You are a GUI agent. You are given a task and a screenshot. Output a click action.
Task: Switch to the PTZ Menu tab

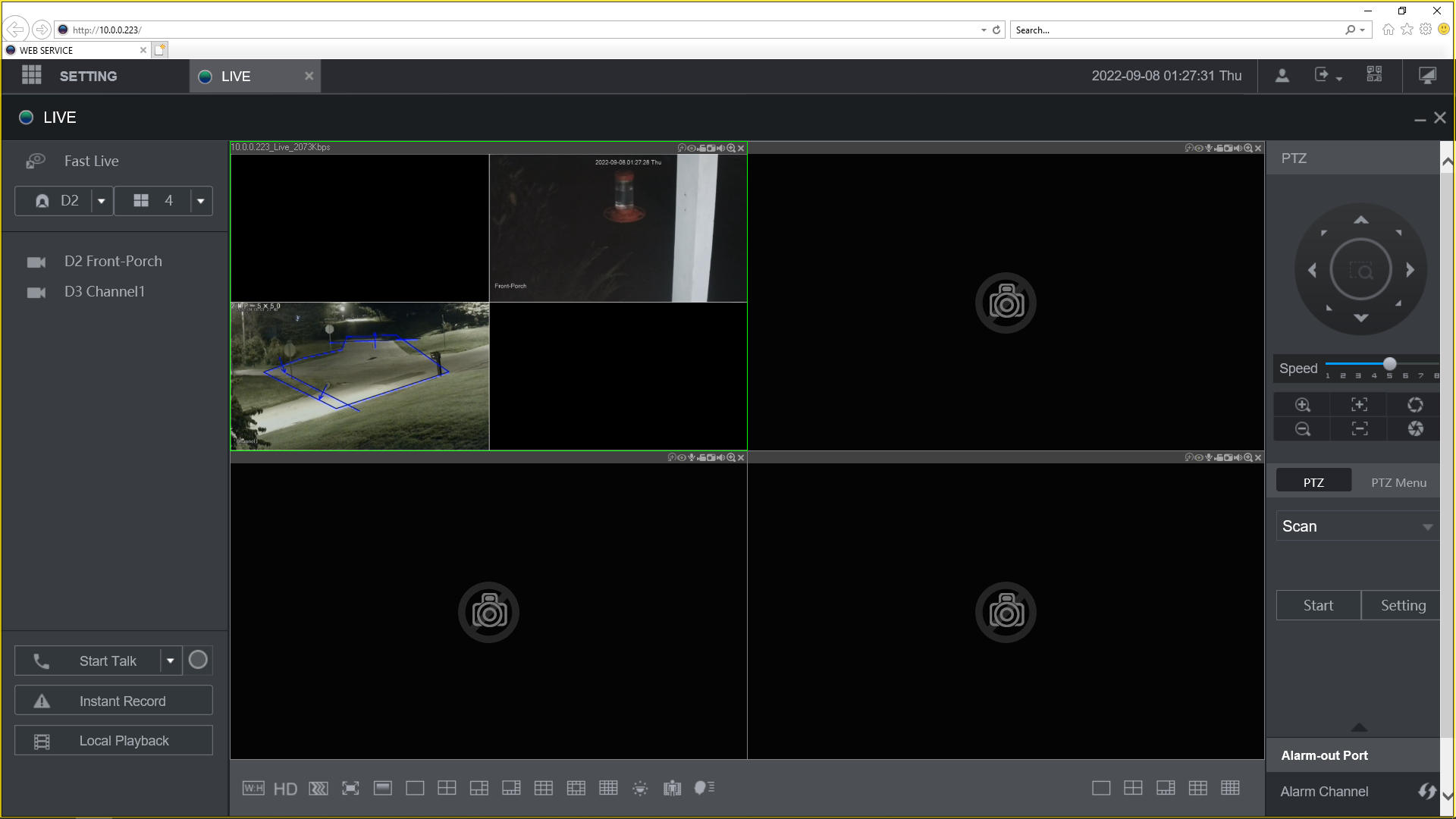point(1398,482)
